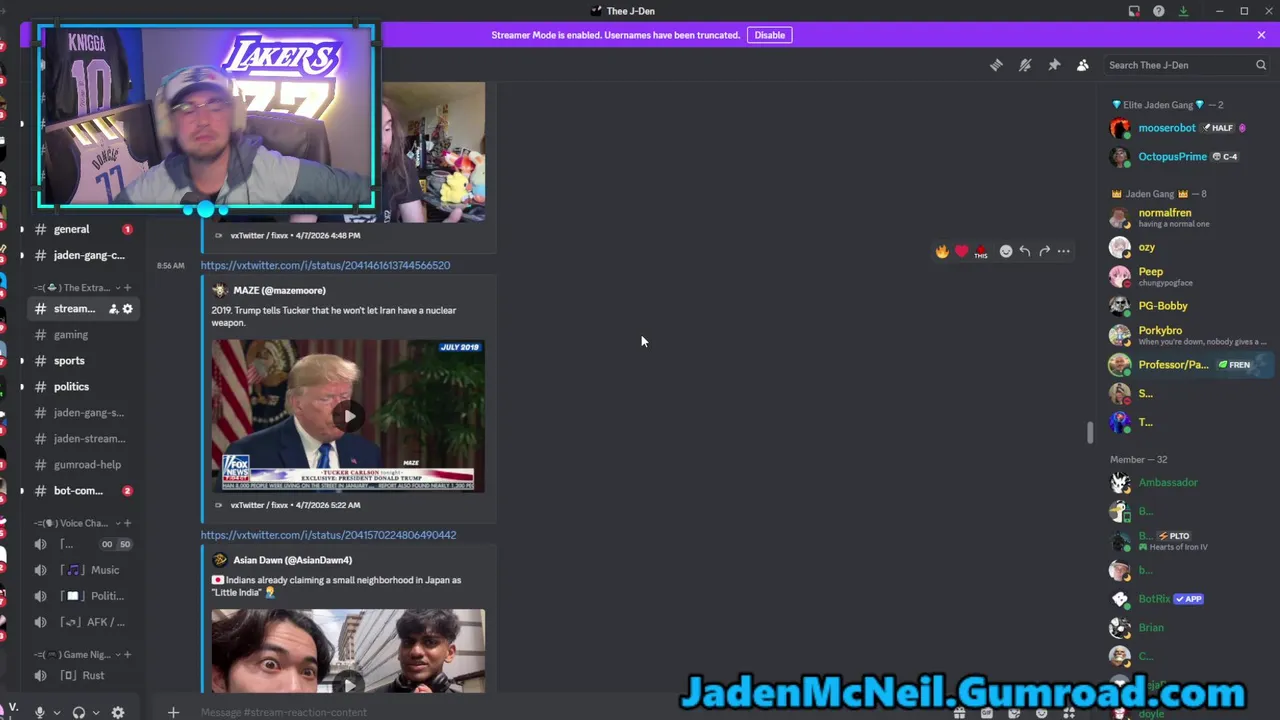
Task: React with the red heart emoji
Action: click(x=961, y=251)
